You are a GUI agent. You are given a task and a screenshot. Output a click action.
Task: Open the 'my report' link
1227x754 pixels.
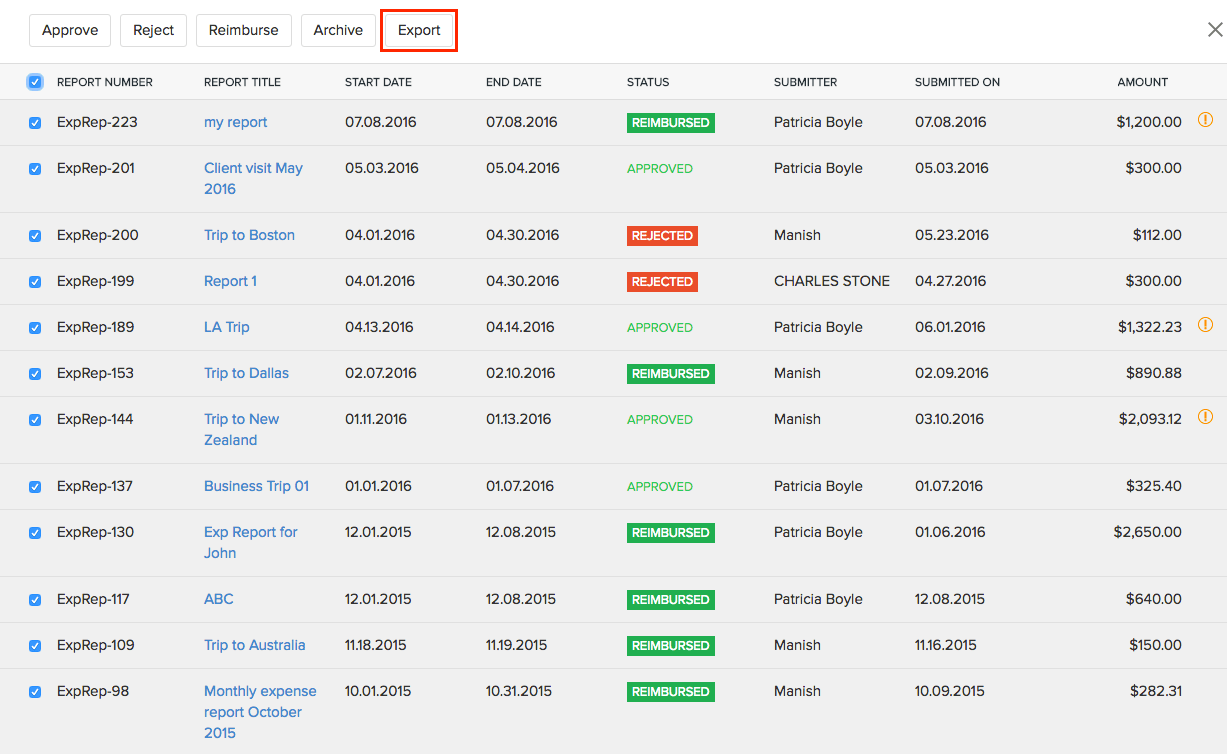[x=236, y=122]
